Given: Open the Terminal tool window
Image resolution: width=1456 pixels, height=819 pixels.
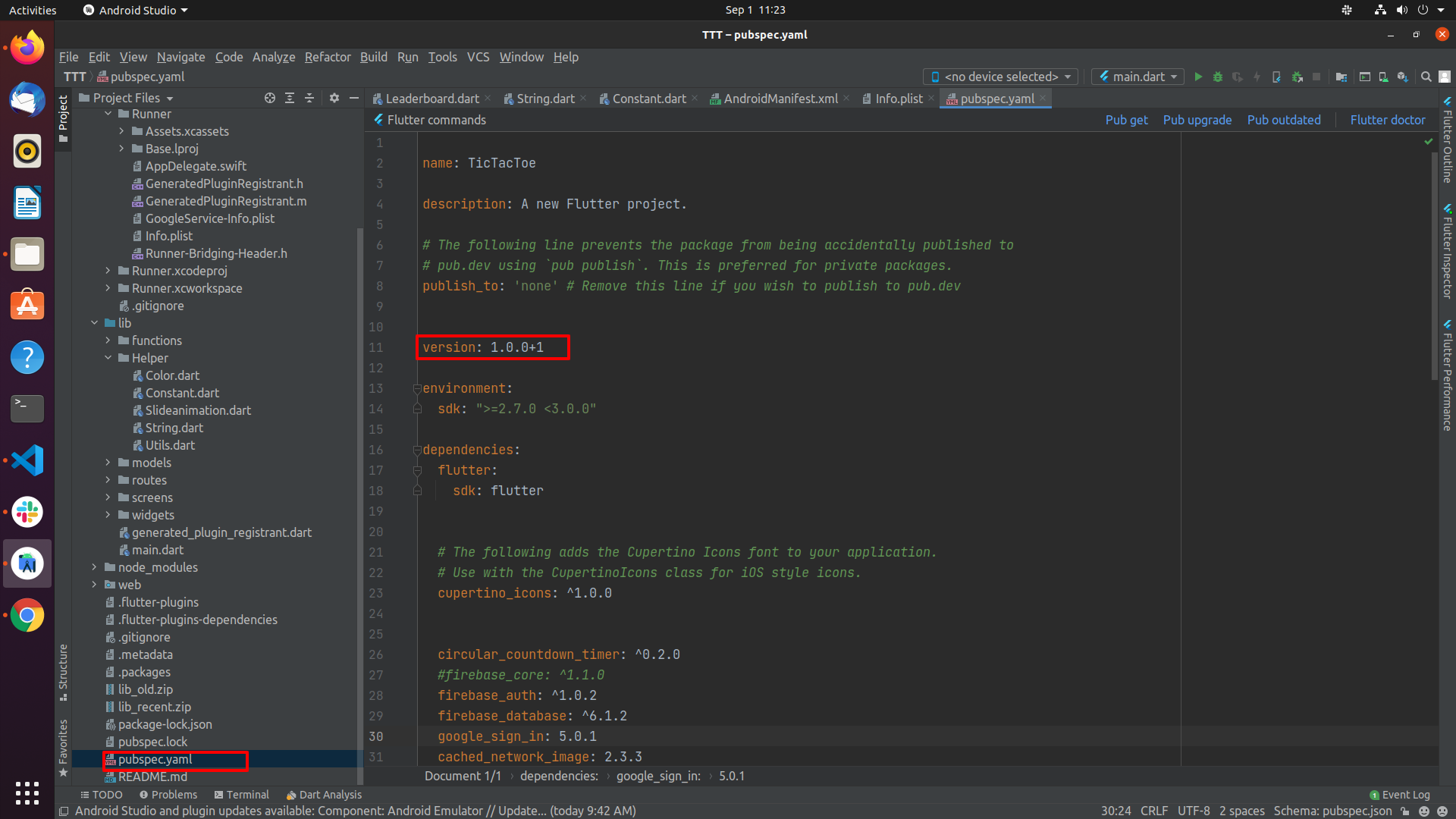Looking at the screenshot, I should (241, 795).
